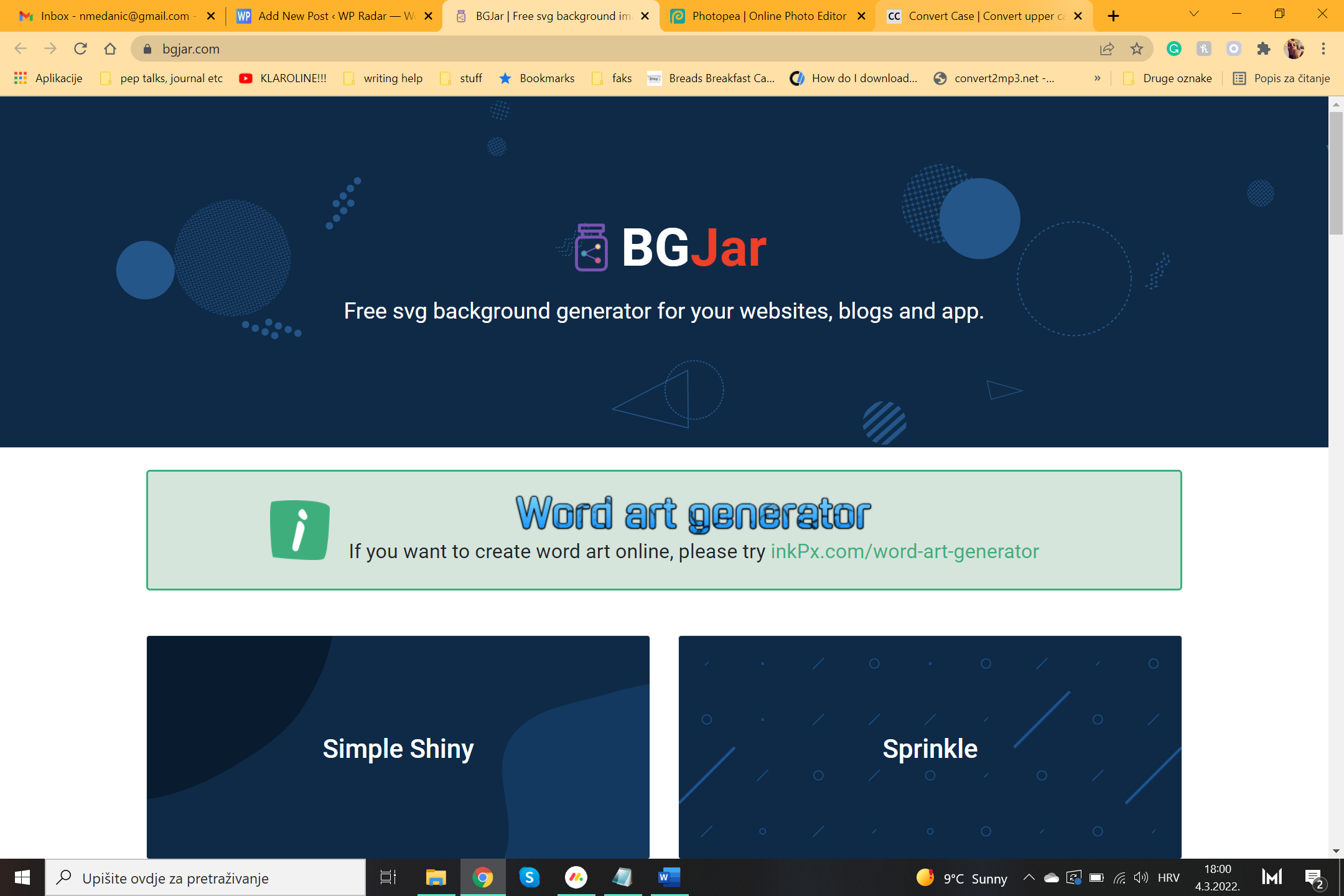This screenshot has height=896, width=1344.
Task: Bookmark this page with star icon
Action: [1137, 49]
